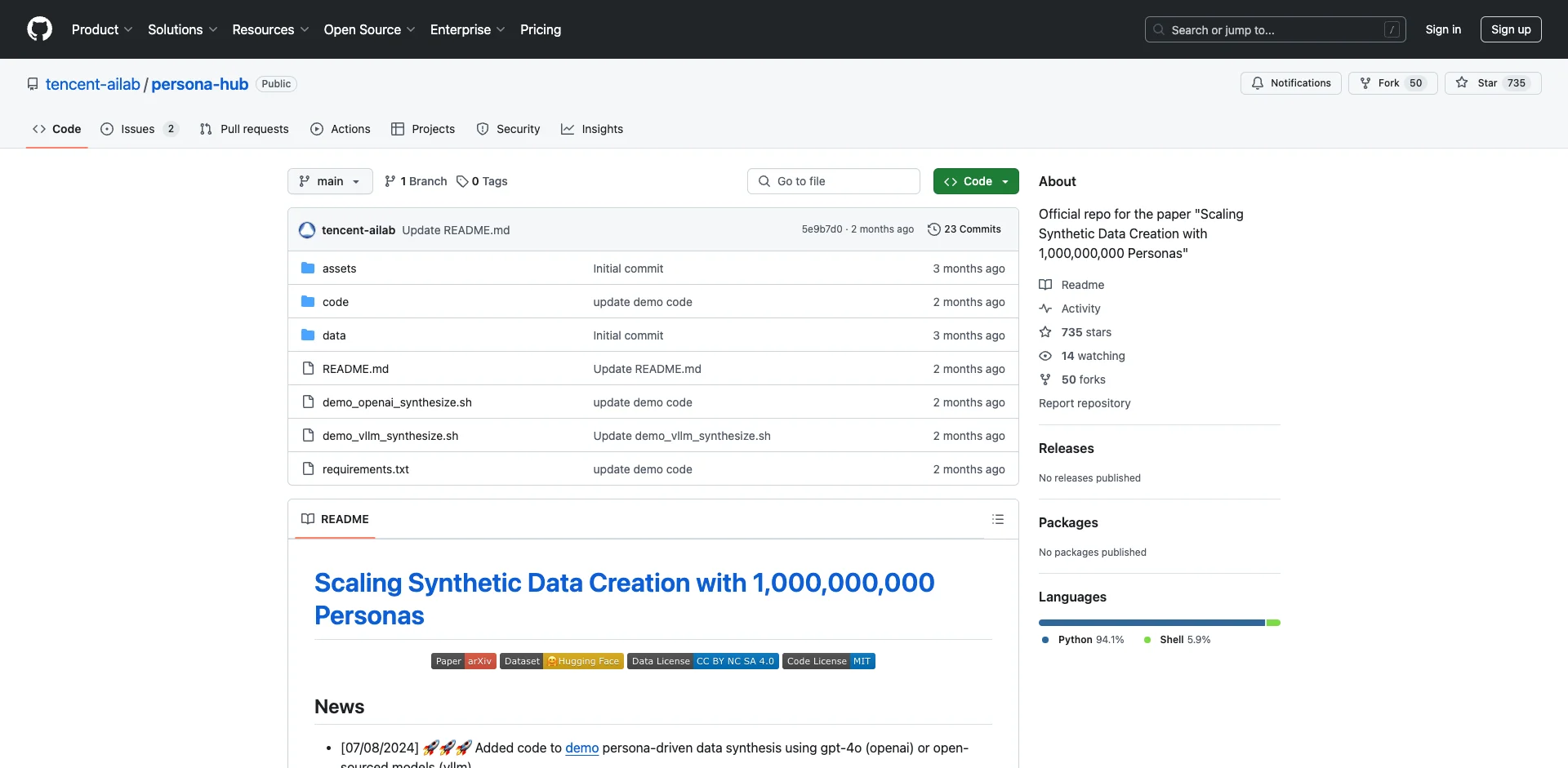Click the code folder icon
The image size is (1568, 768).
[308, 301]
